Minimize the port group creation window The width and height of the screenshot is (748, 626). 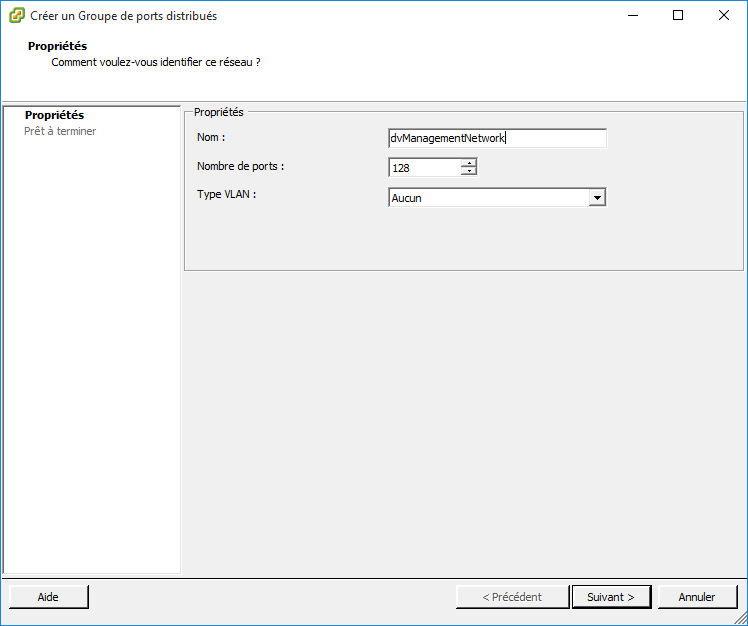click(632, 16)
